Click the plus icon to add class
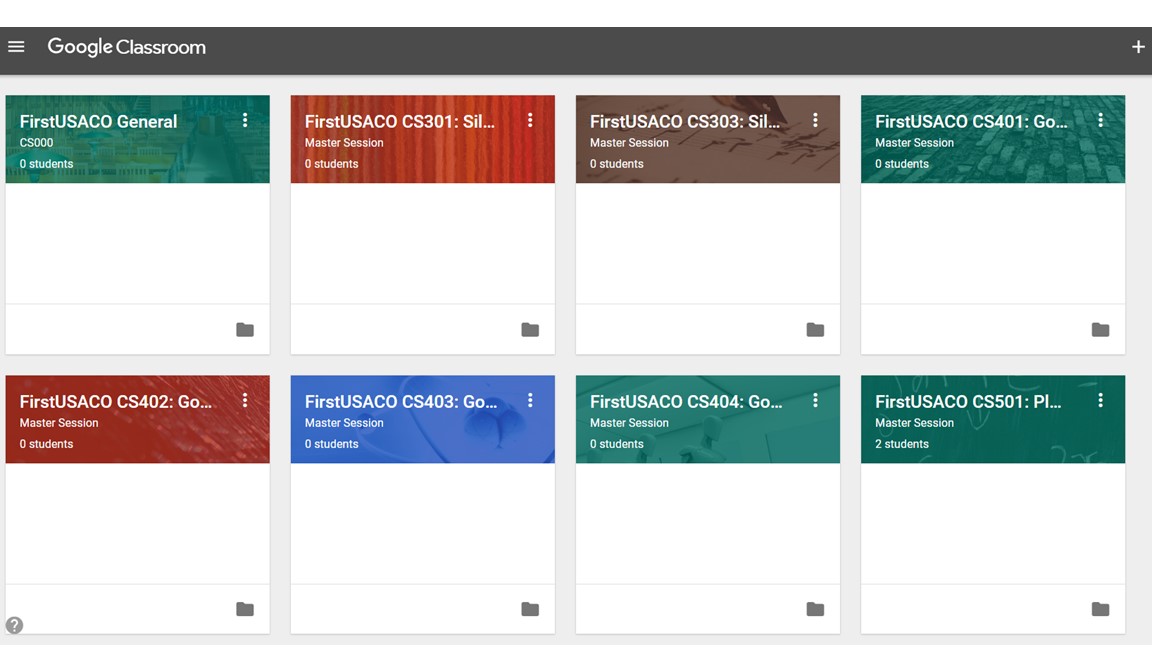The width and height of the screenshot is (1152, 672). coord(1137,47)
